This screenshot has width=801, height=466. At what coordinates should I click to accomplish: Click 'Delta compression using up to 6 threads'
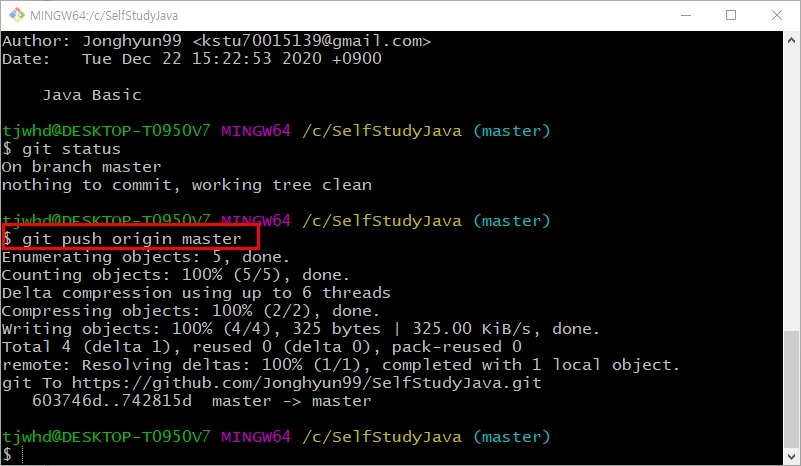tap(196, 293)
